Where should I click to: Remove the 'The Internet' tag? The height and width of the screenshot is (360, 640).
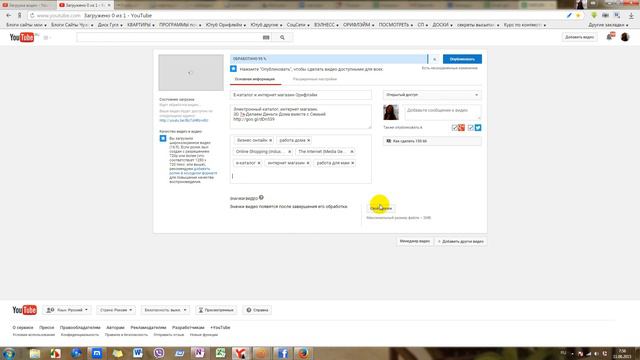tap(352, 152)
